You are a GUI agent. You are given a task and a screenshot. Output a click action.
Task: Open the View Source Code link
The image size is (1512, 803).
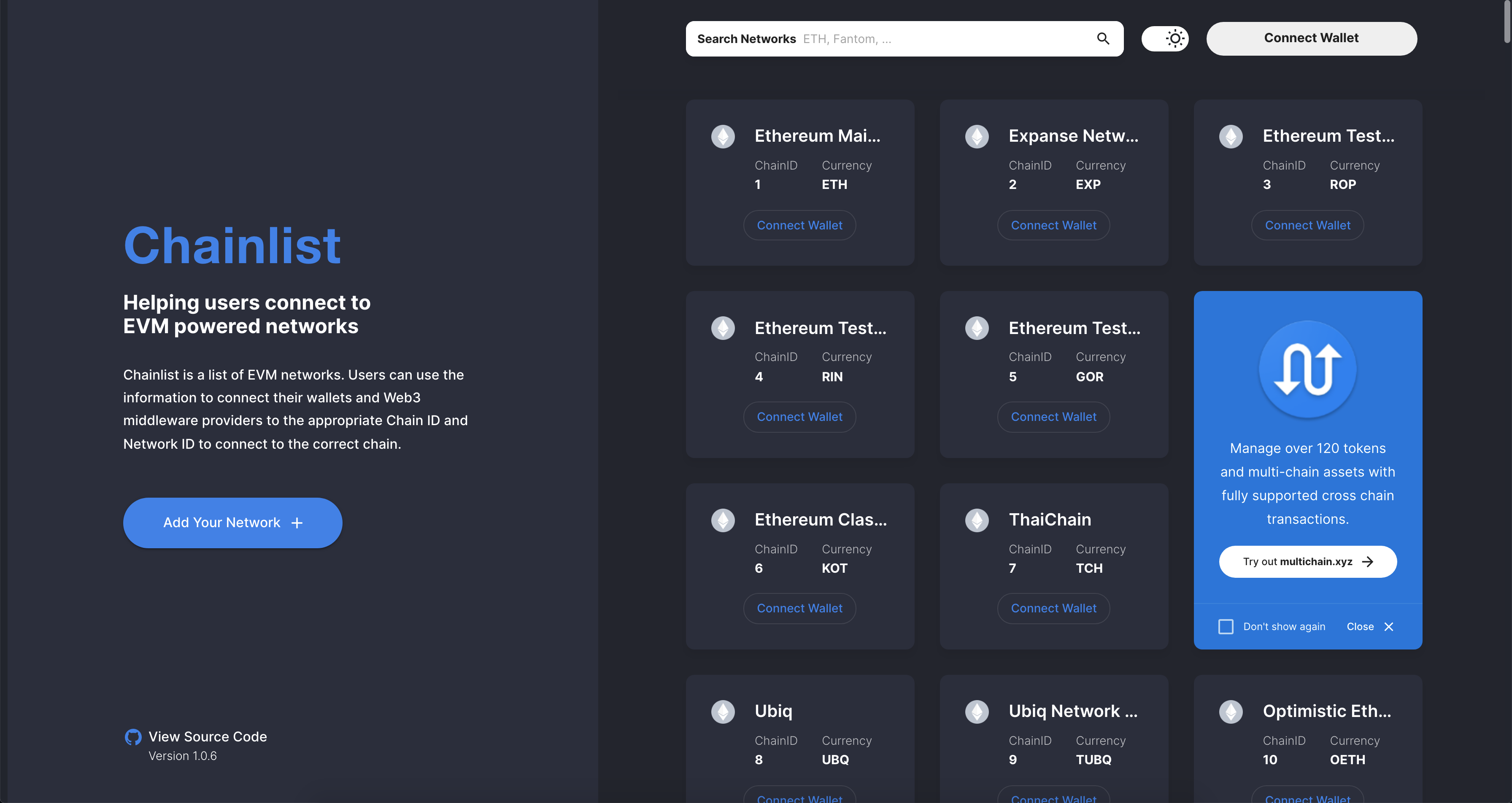(207, 737)
